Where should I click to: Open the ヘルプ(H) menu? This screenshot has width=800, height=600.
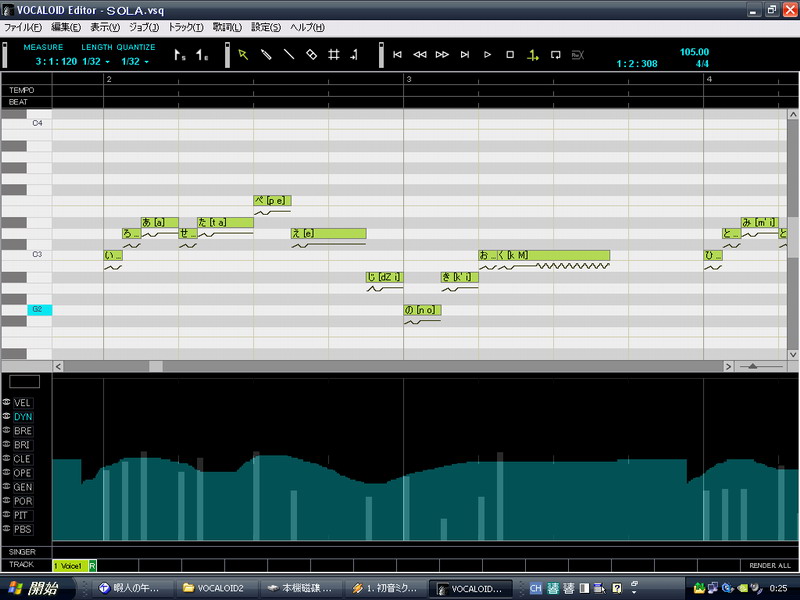click(x=307, y=28)
